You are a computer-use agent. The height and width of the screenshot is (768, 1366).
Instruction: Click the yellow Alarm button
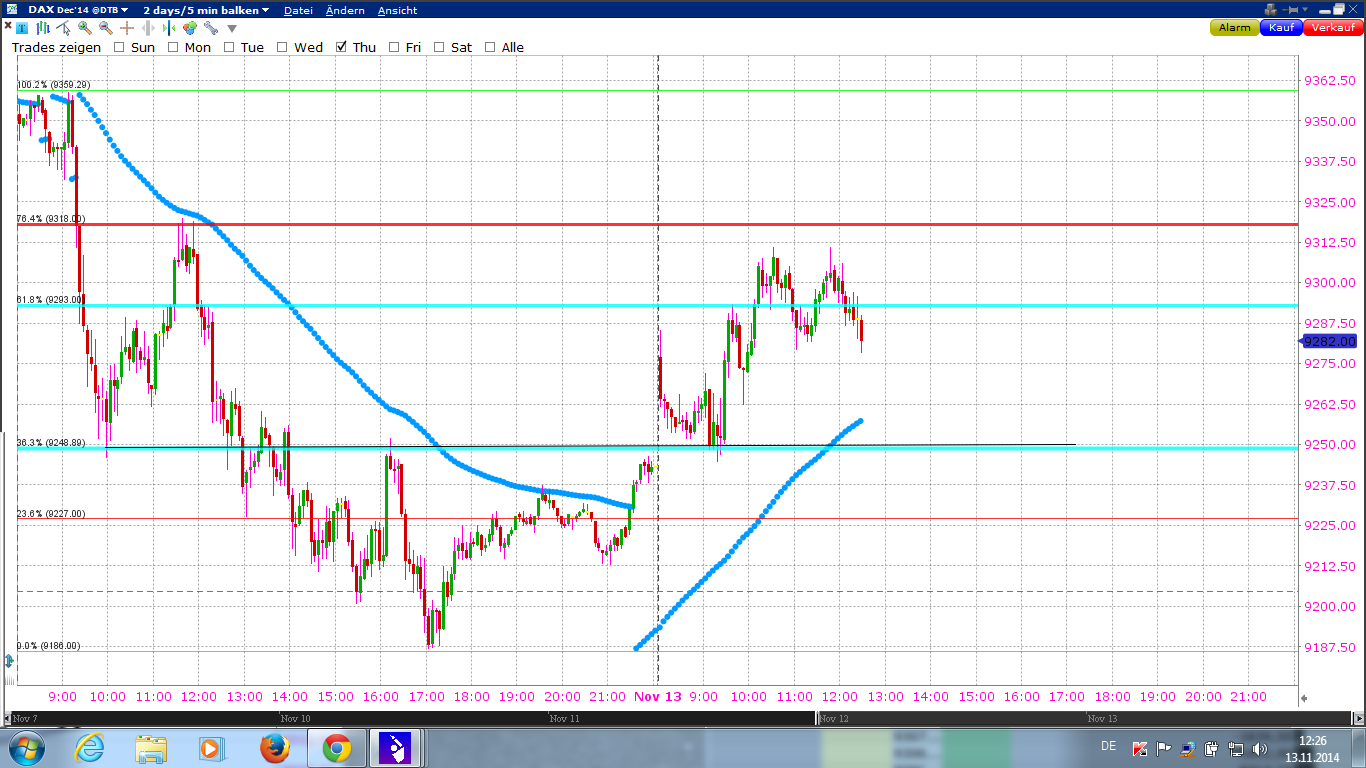point(1233,28)
